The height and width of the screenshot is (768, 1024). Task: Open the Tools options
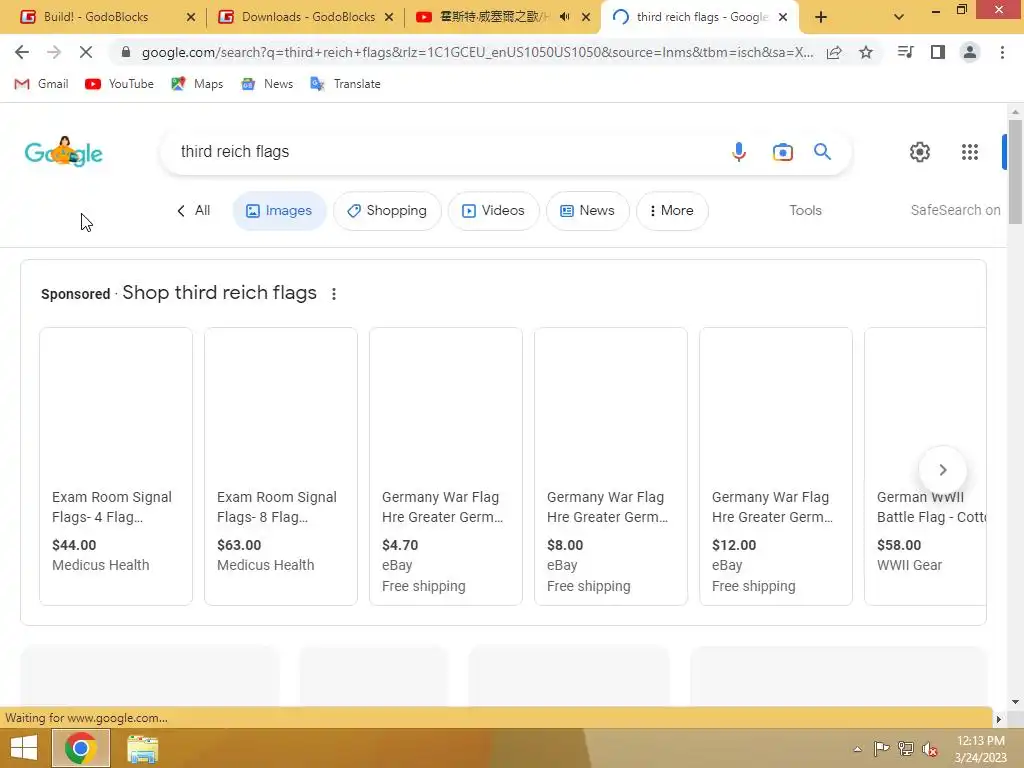(805, 210)
